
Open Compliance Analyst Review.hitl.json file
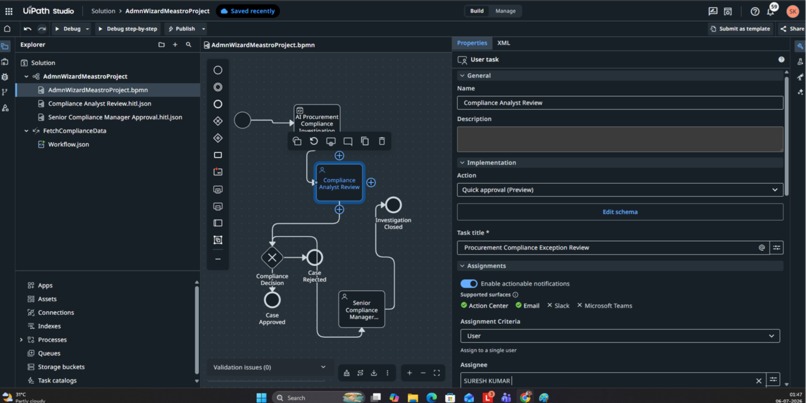coord(99,104)
